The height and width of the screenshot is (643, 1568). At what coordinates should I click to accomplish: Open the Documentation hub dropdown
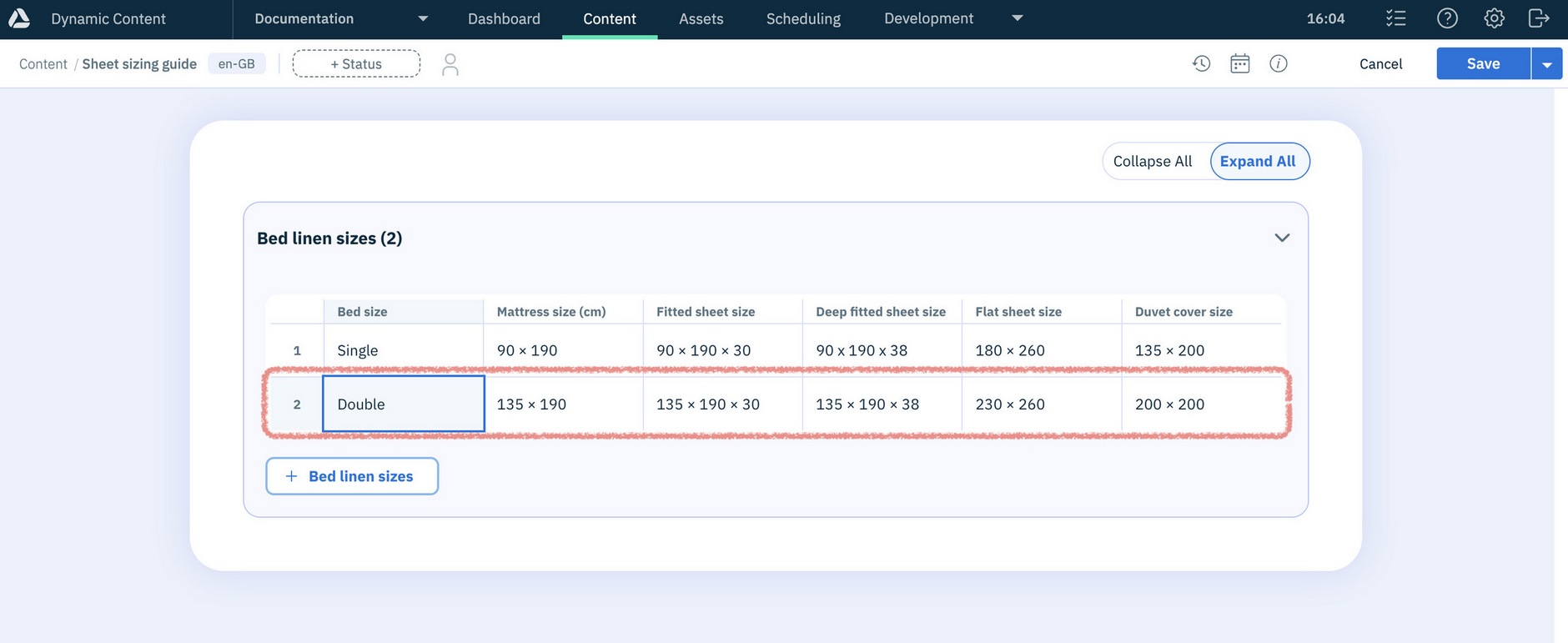coord(423,18)
